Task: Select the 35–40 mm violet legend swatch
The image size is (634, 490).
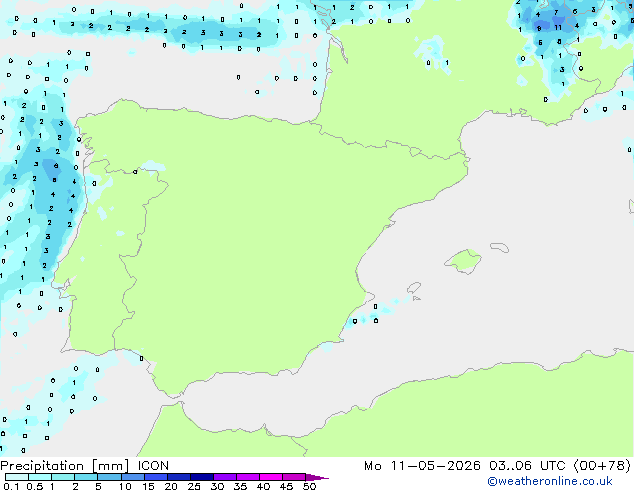Action: tap(248, 477)
